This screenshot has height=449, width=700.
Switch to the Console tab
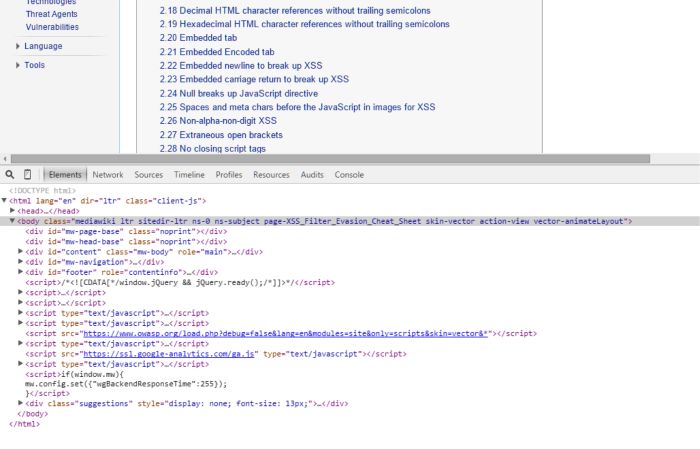click(x=349, y=175)
